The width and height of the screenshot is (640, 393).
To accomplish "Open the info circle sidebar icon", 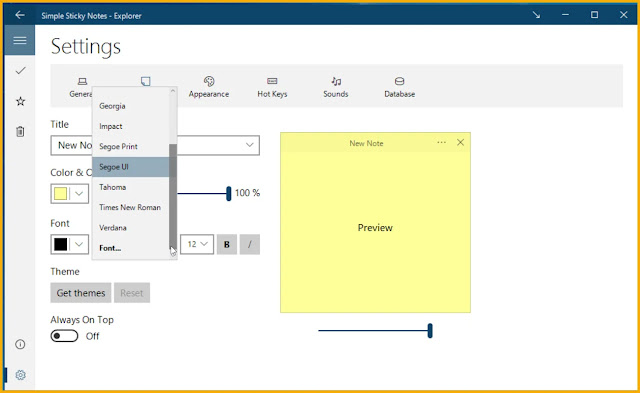I will coord(20,344).
